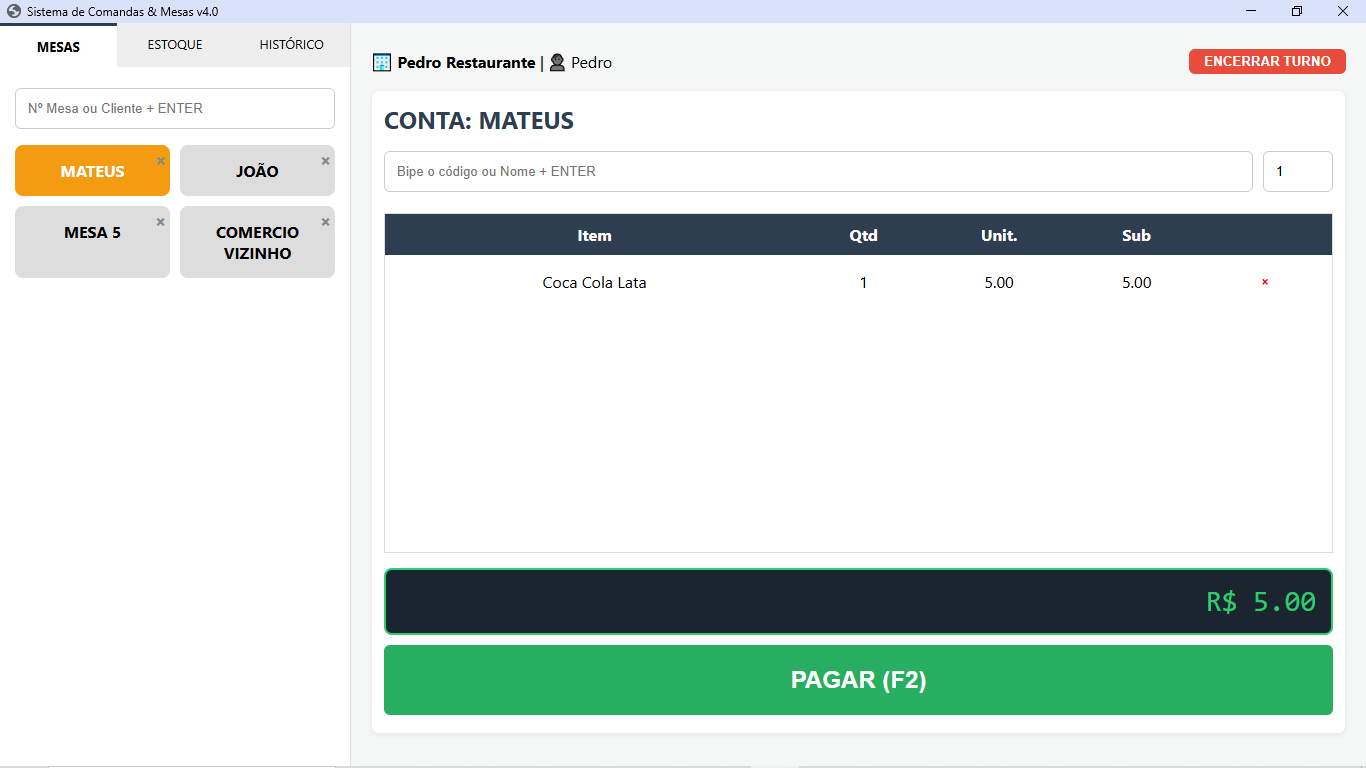This screenshot has width=1366, height=768.
Task: Focus the product code or name field
Action: pos(818,171)
